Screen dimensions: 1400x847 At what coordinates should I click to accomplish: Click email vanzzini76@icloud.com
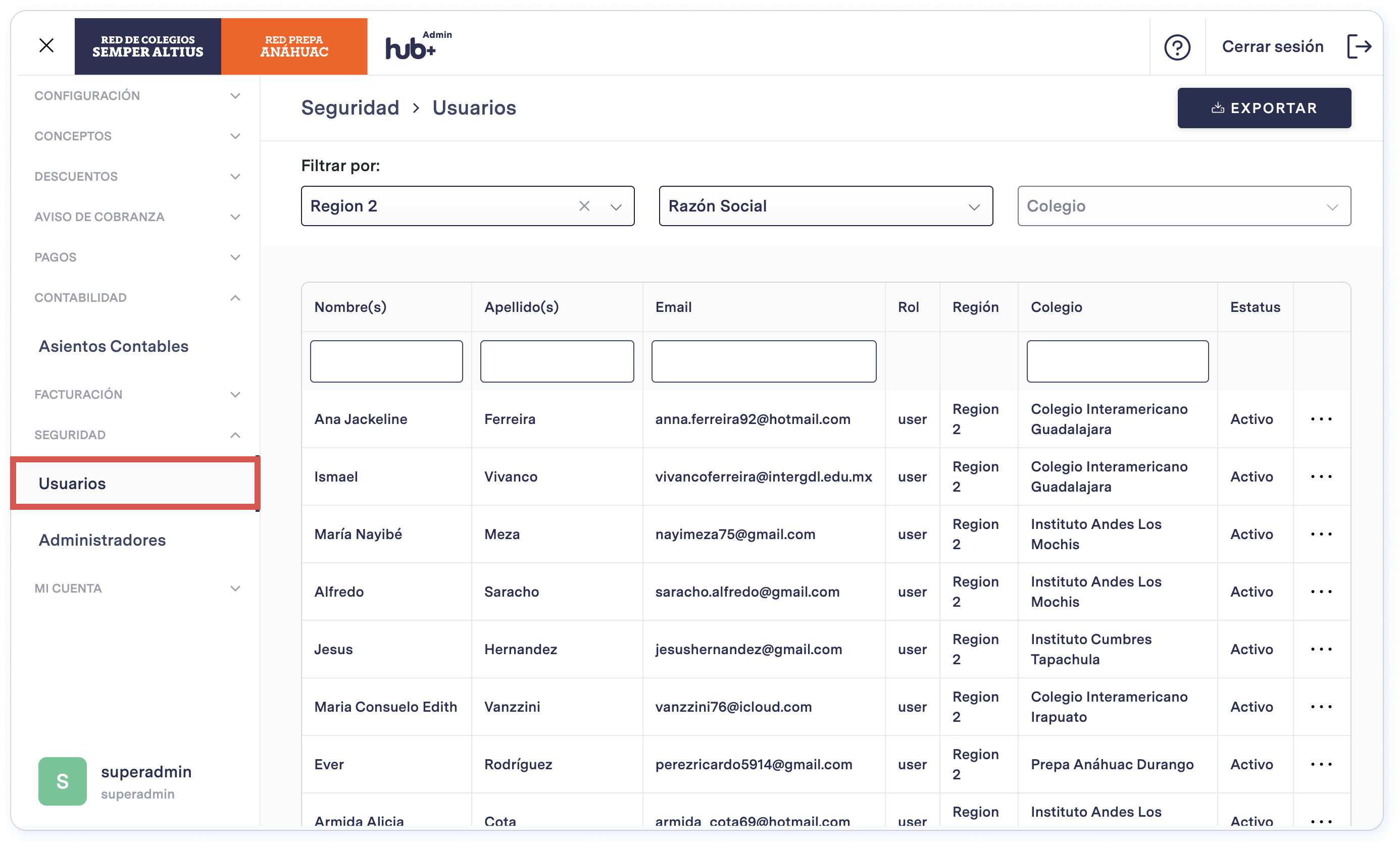733,707
